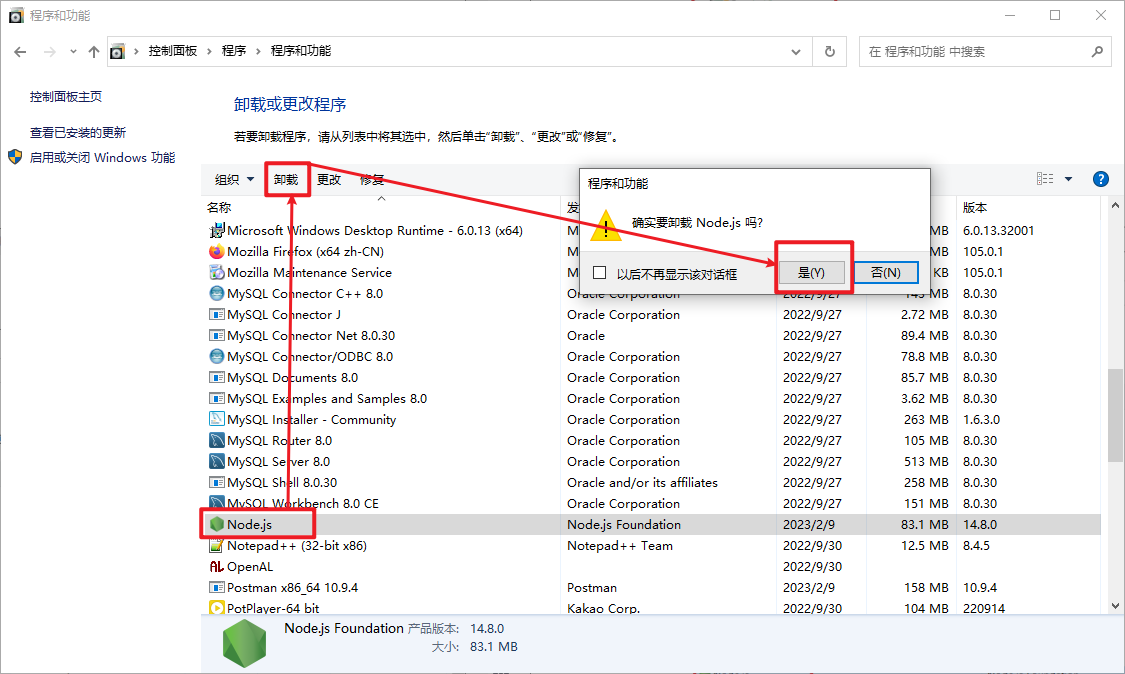
Task: Click column sort direction chevron
Action: 382,198
